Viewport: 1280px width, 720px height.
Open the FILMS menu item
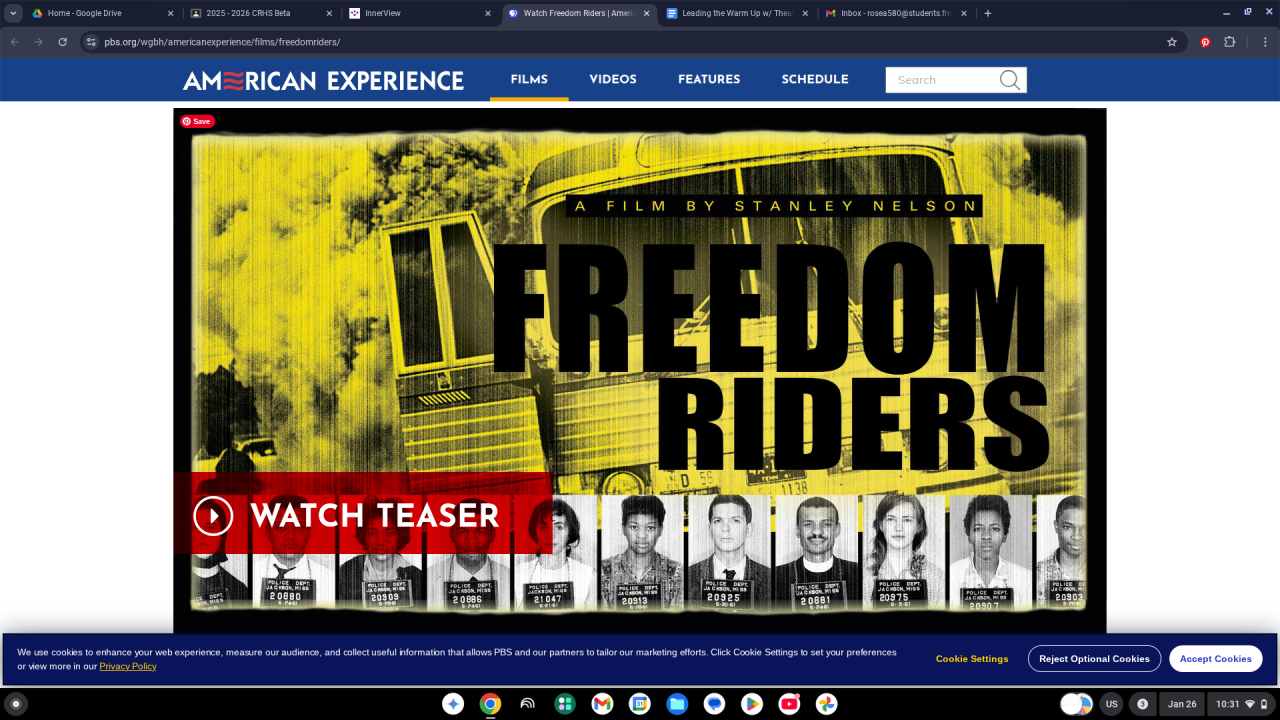[x=529, y=79]
